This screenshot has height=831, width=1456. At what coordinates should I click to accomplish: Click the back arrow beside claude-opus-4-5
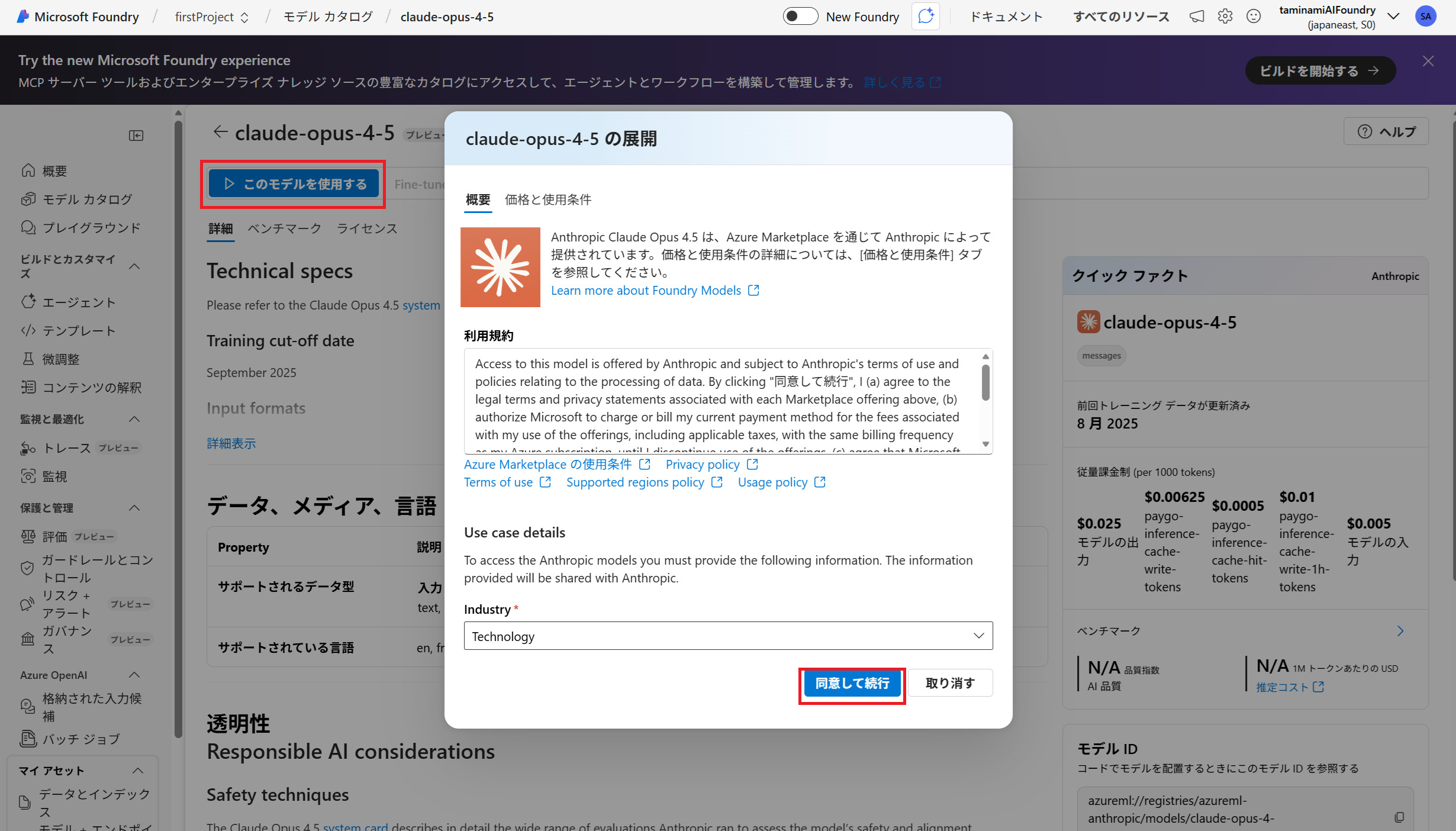(x=220, y=132)
